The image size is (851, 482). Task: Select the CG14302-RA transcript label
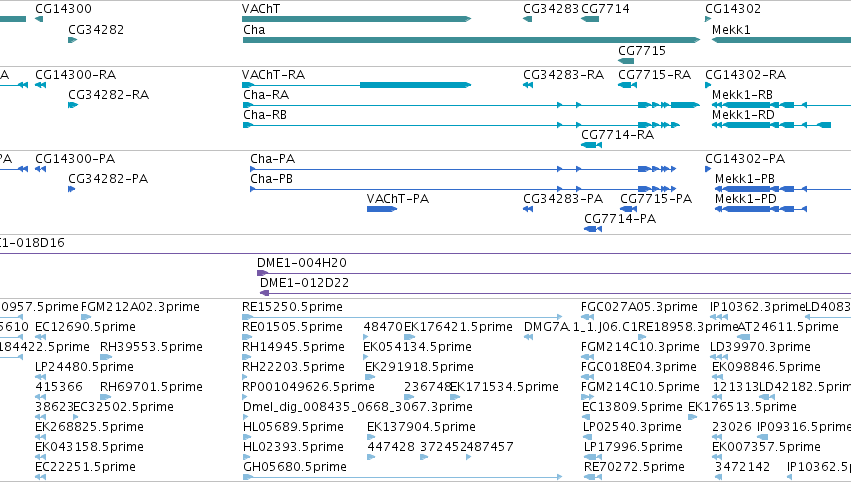(746, 75)
